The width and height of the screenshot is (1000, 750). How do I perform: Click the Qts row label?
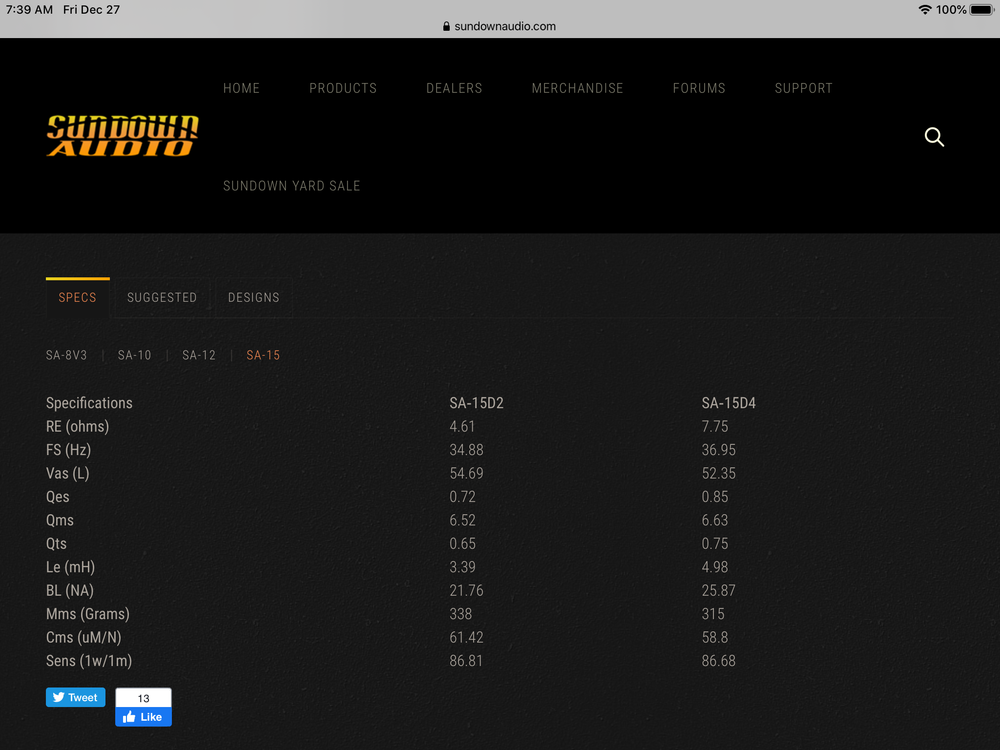(x=56, y=544)
